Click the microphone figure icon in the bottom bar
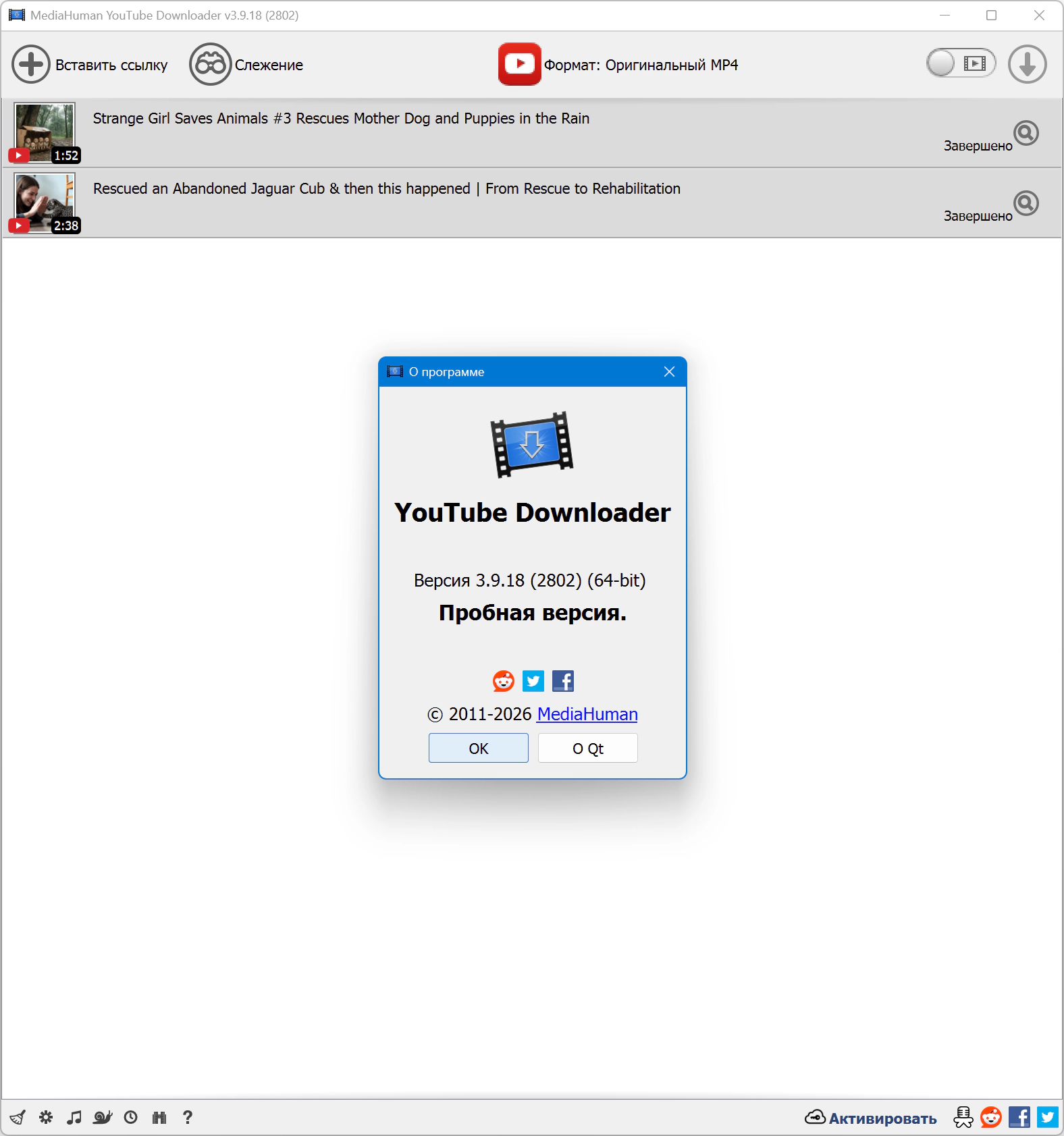The height and width of the screenshot is (1136, 1064). (963, 1118)
